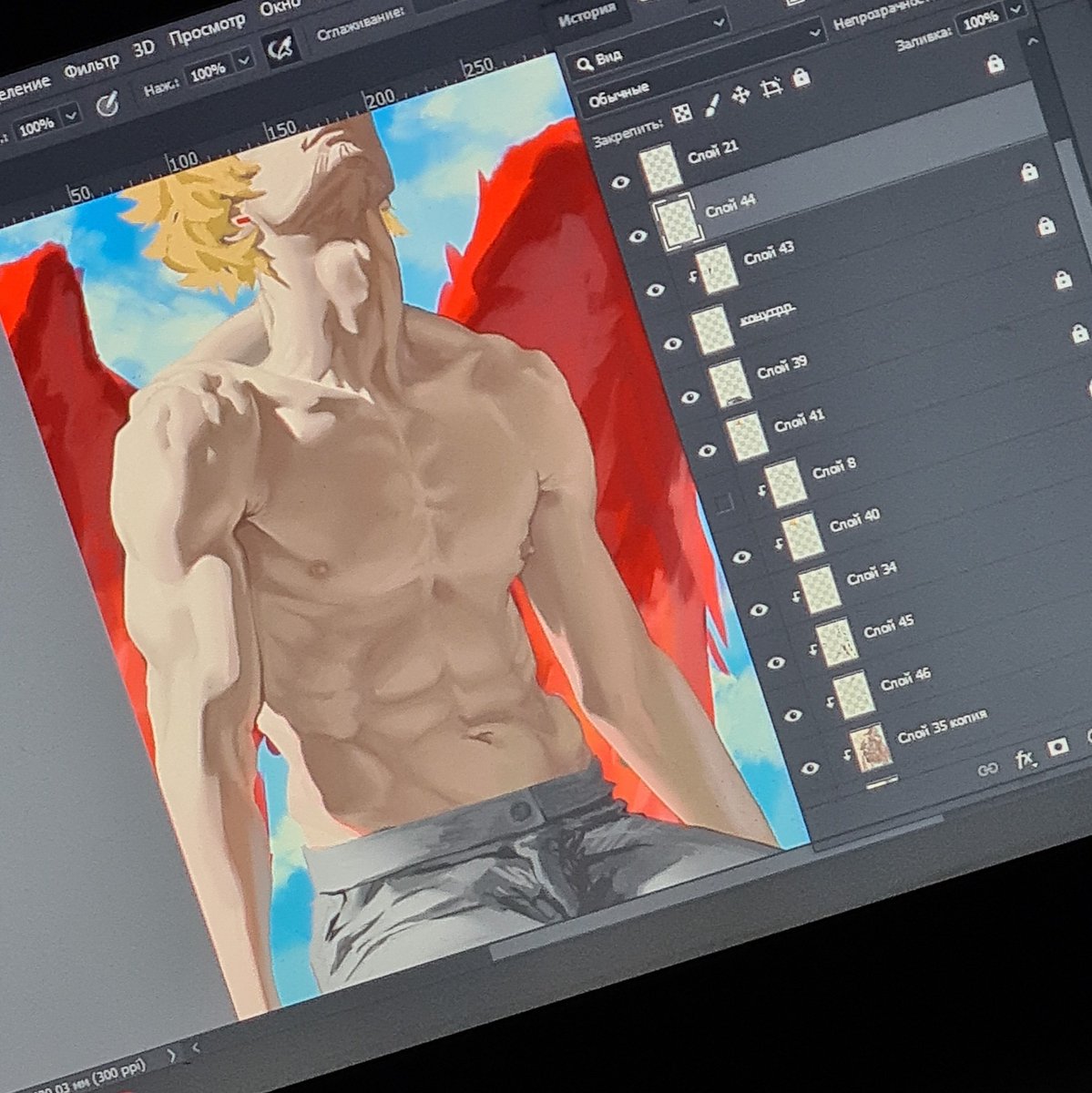Select layer Слой 44 by name
The height and width of the screenshot is (1093, 1092).
731,205
